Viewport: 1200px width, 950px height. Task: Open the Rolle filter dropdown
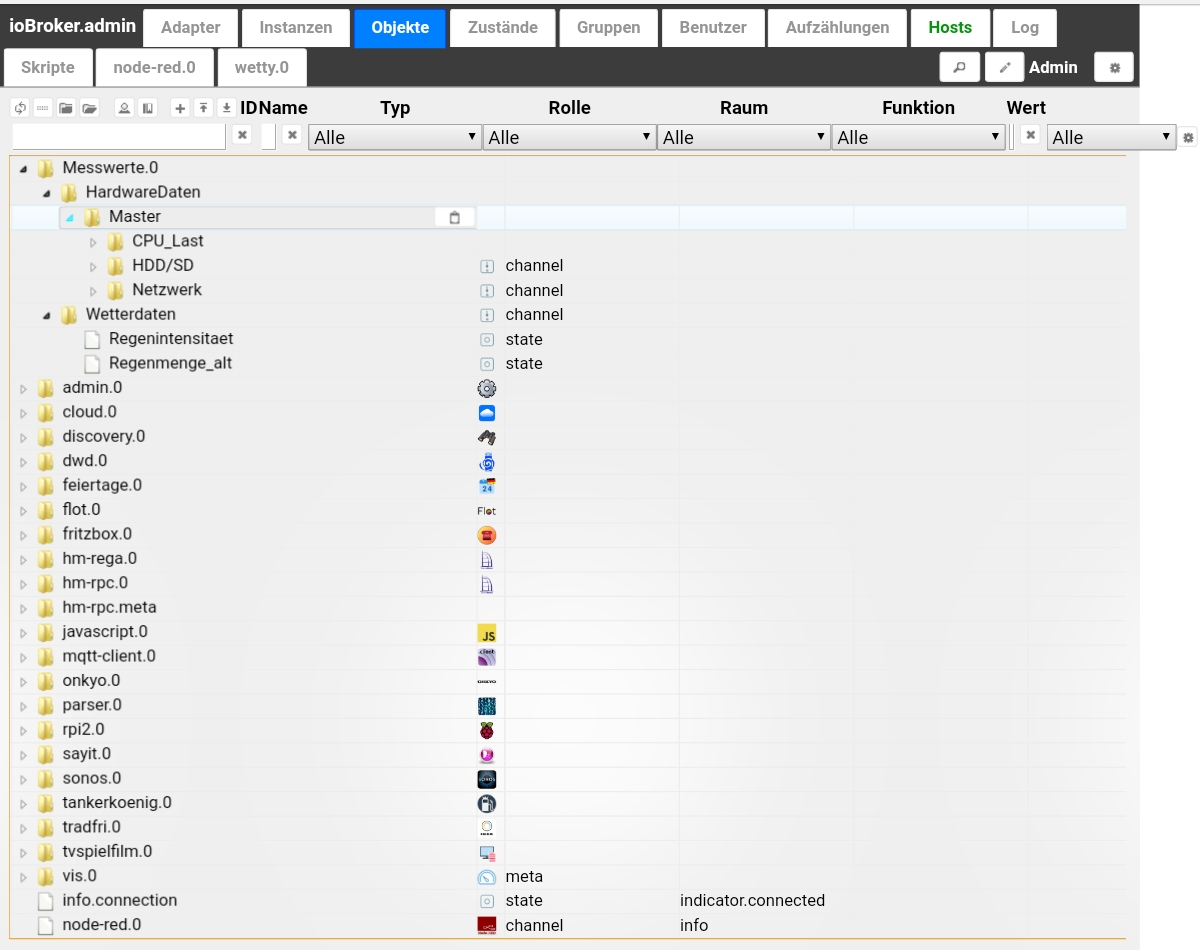pos(569,138)
